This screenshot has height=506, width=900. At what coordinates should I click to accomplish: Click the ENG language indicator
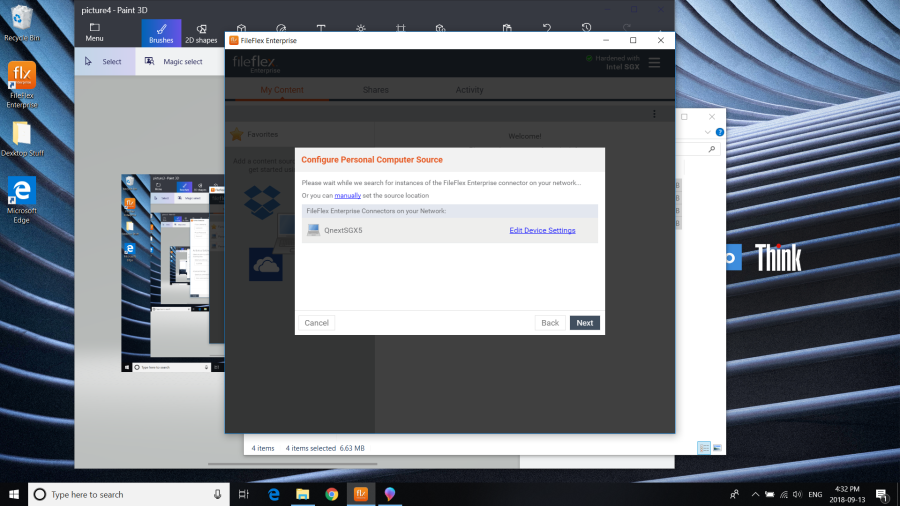tap(815, 494)
